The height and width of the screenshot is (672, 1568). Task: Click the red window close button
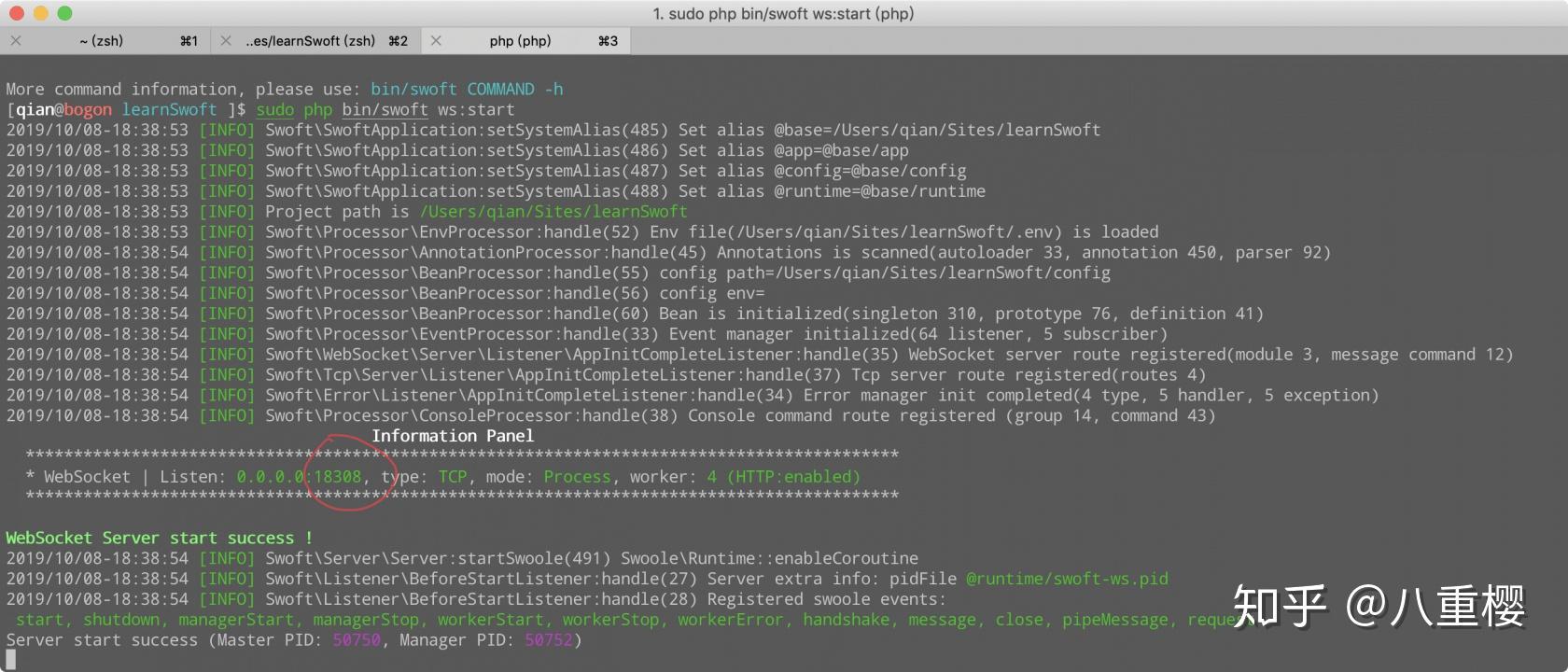[x=17, y=13]
